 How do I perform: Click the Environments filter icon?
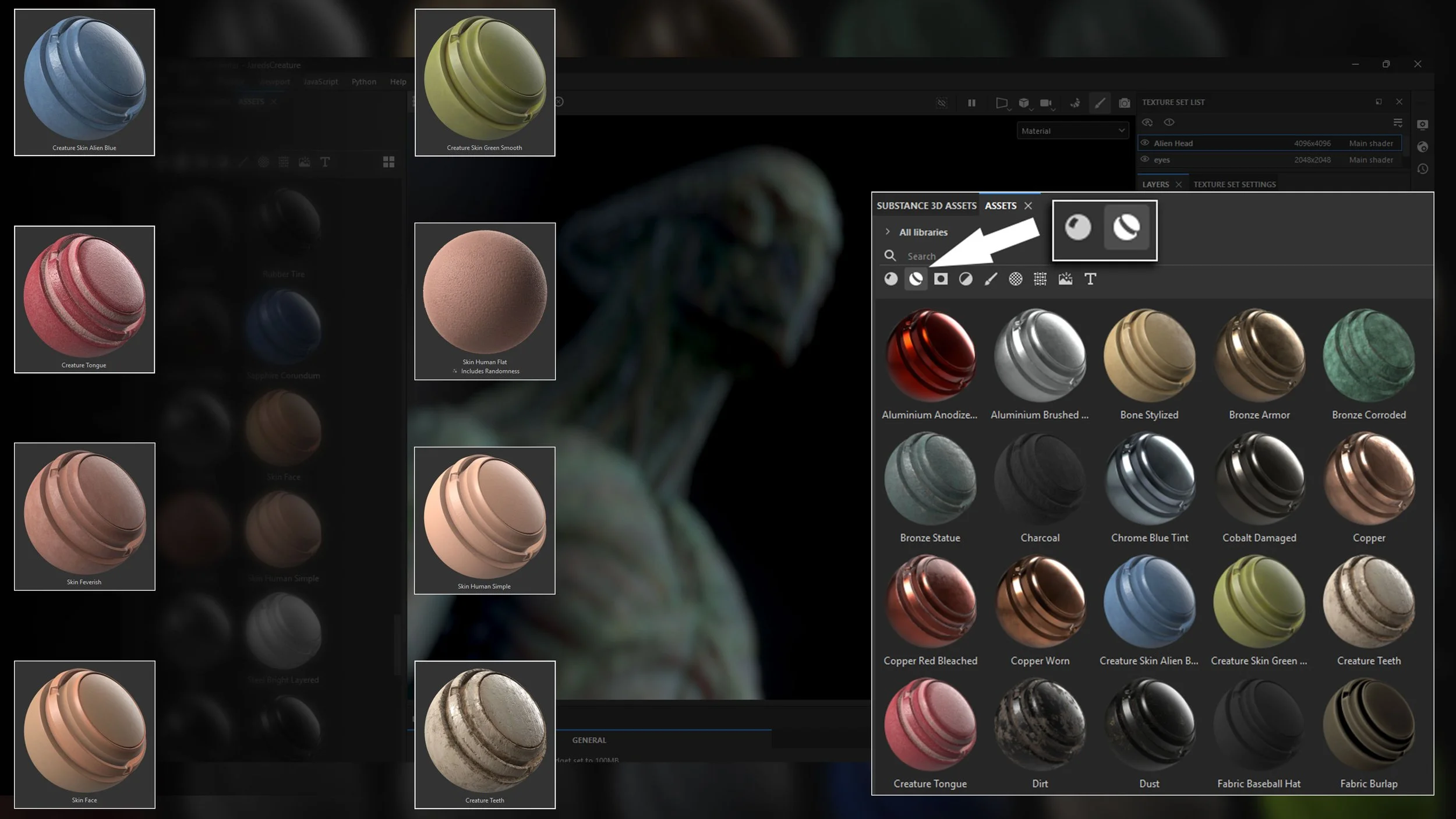coord(1065,279)
